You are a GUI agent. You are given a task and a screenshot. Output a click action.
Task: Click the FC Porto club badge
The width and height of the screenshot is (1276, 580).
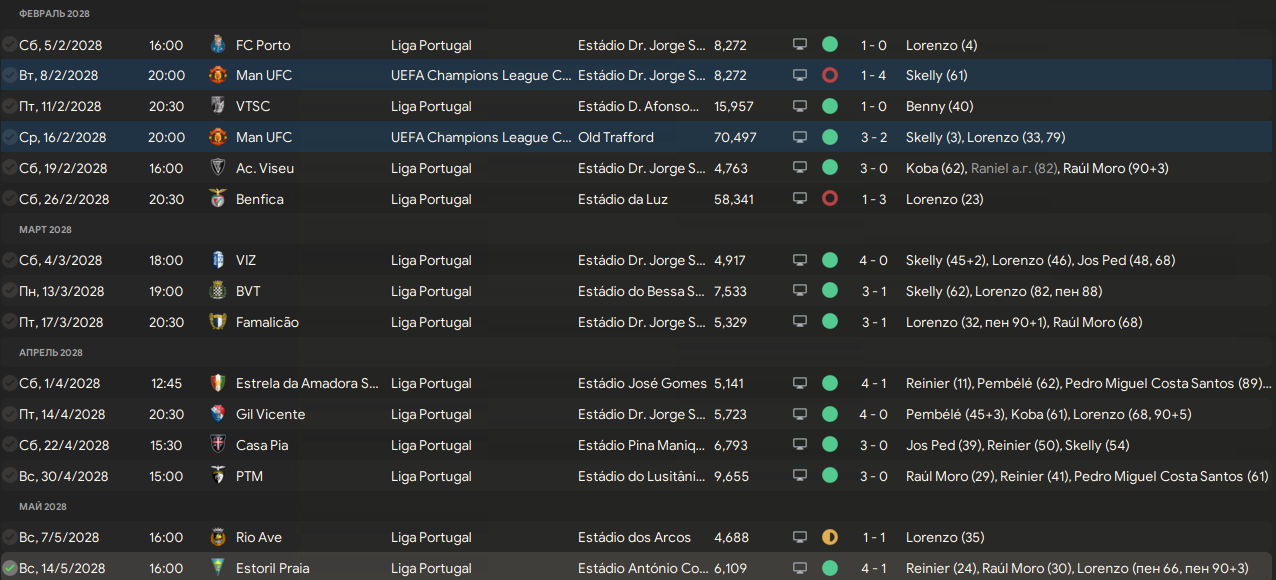click(x=217, y=45)
